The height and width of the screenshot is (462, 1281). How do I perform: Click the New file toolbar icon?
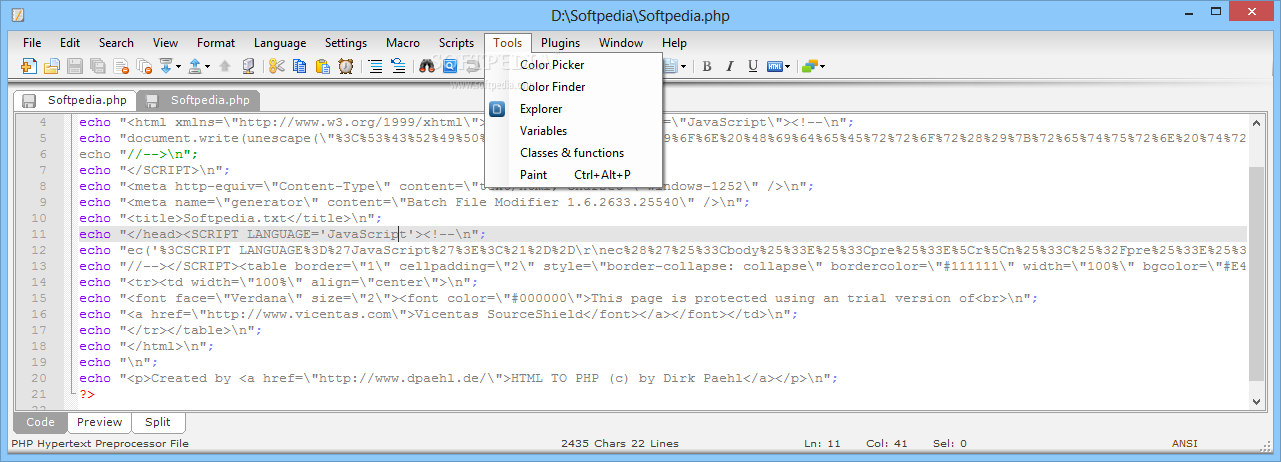pos(28,66)
